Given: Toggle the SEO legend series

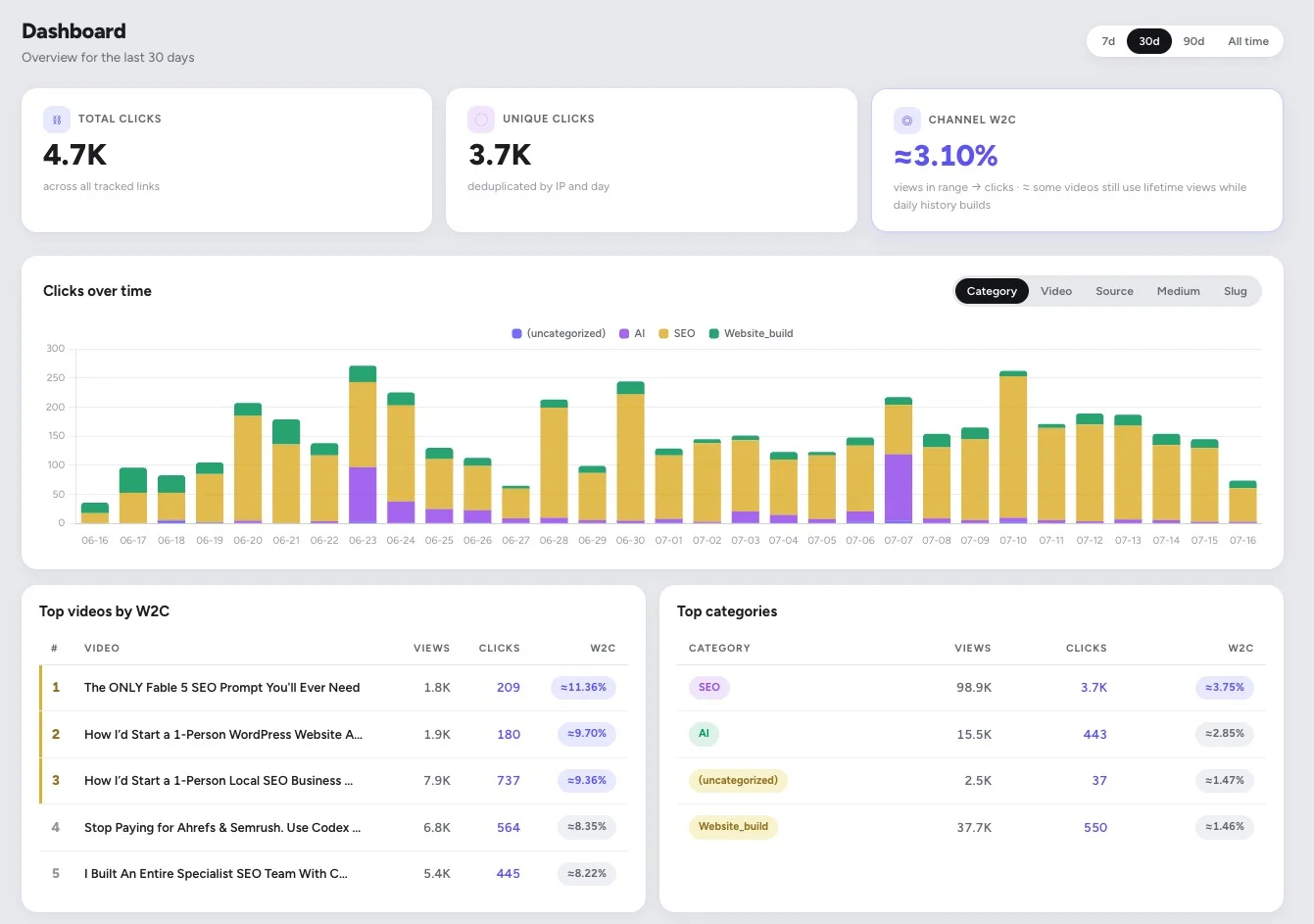Looking at the screenshot, I should tap(676, 334).
